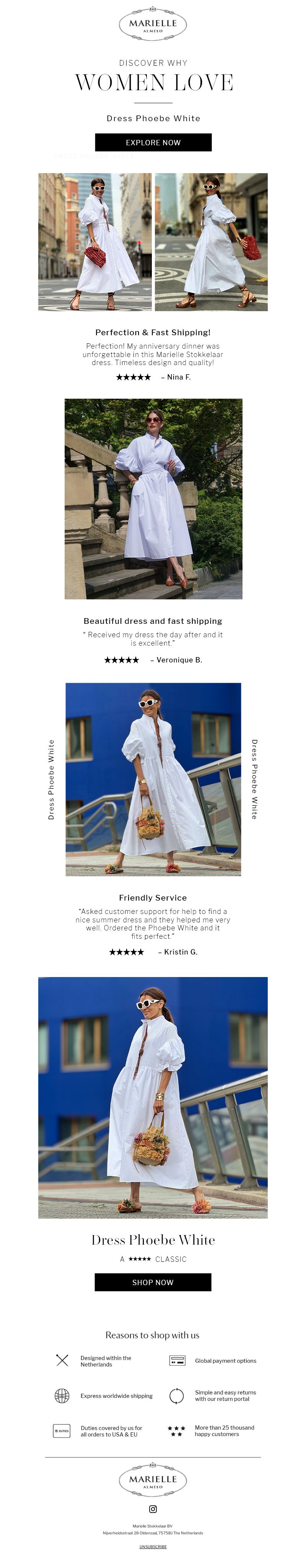Click the globe worldwide shipping icon
Image resolution: width=306 pixels, height=1568 pixels.
tap(62, 1395)
